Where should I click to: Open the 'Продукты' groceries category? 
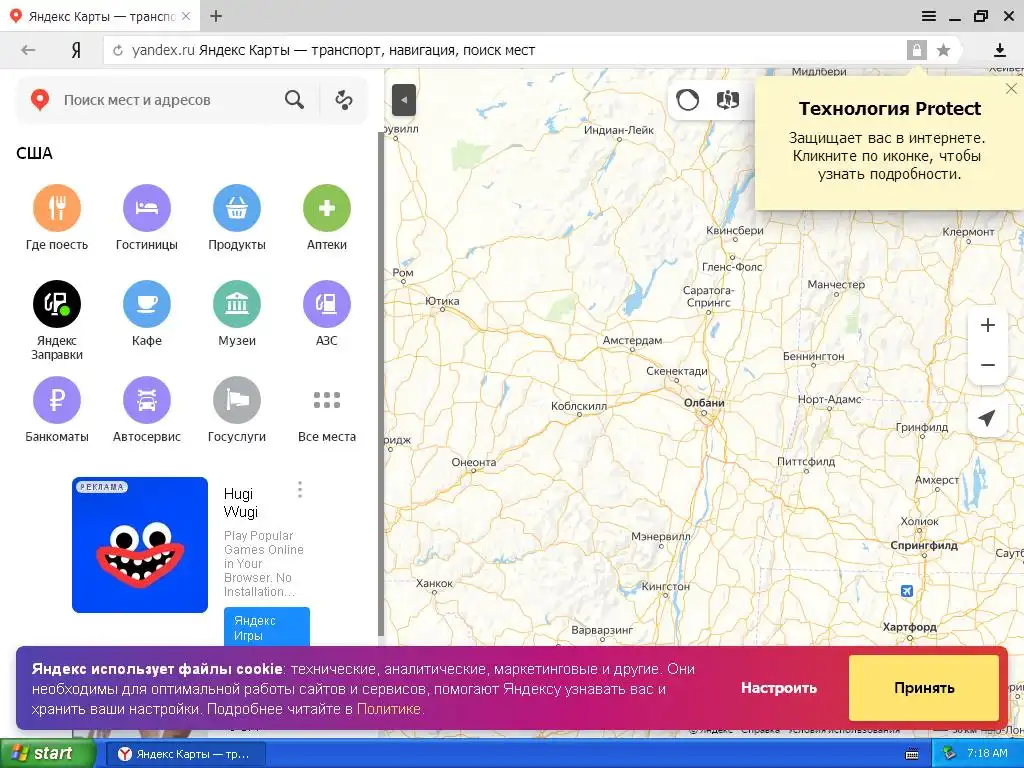[237, 208]
